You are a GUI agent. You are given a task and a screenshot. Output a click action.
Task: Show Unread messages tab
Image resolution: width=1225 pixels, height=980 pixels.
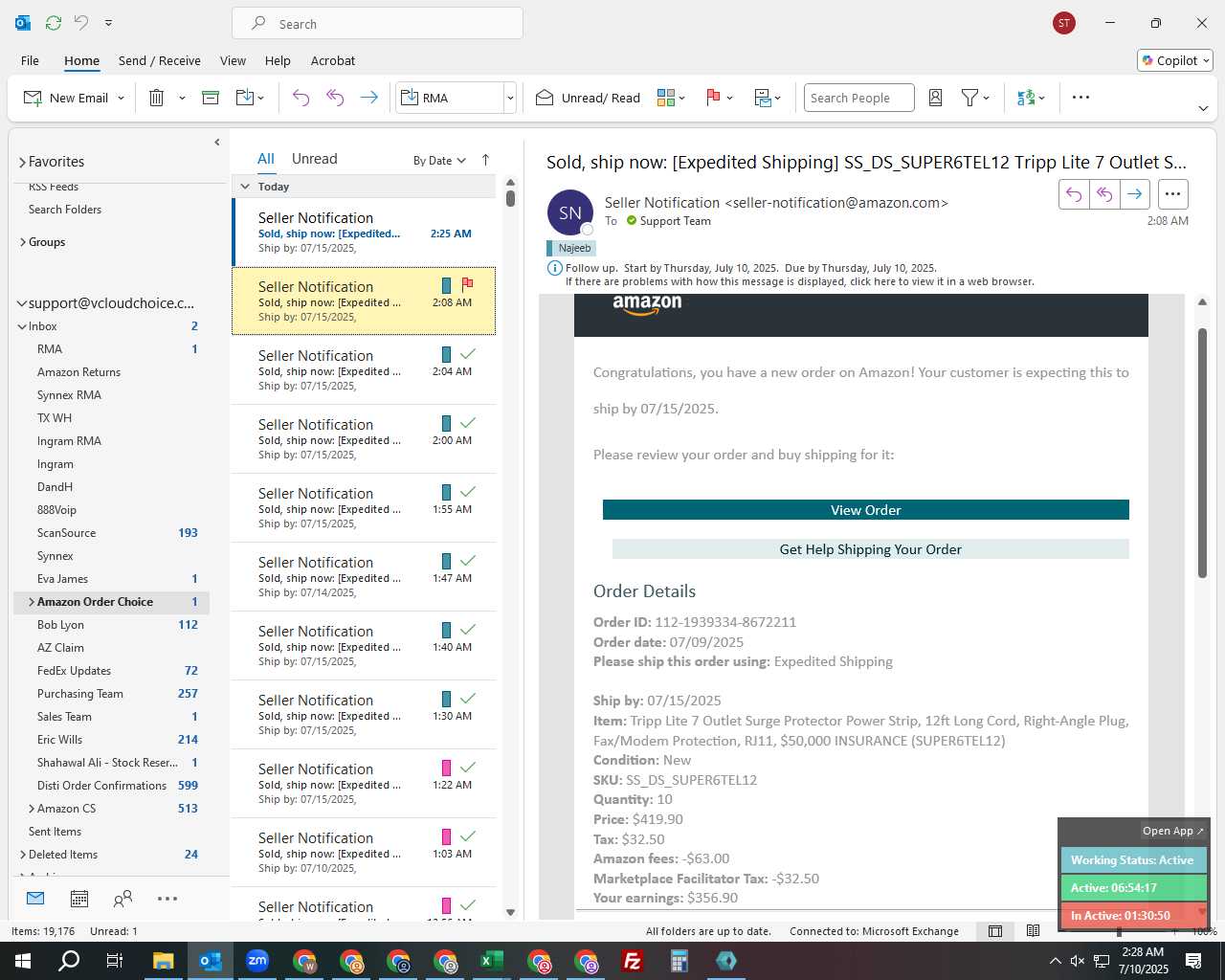(x=314, y=159)
